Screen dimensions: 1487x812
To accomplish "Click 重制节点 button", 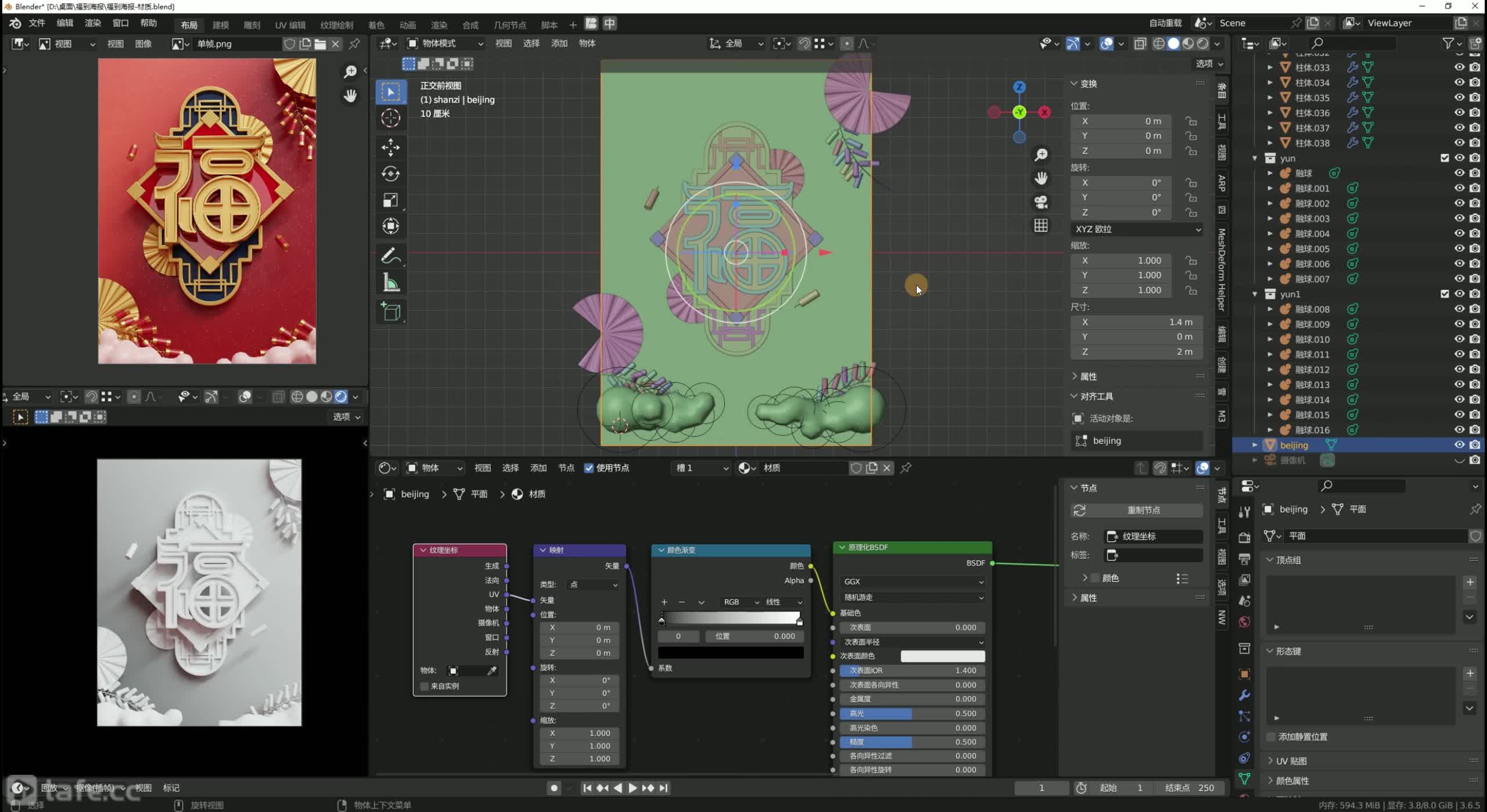I will [x=1137, y=510].
